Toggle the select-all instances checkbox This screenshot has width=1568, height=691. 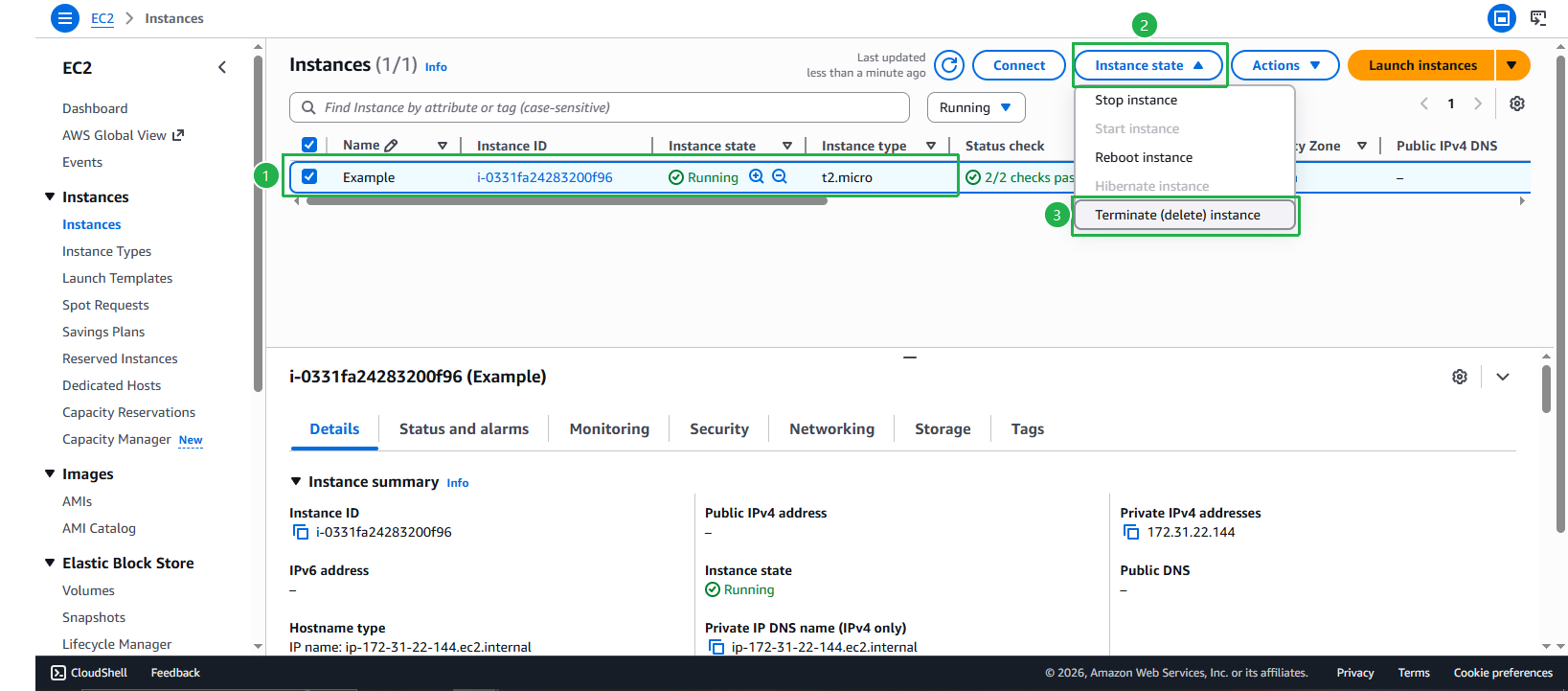309,145
